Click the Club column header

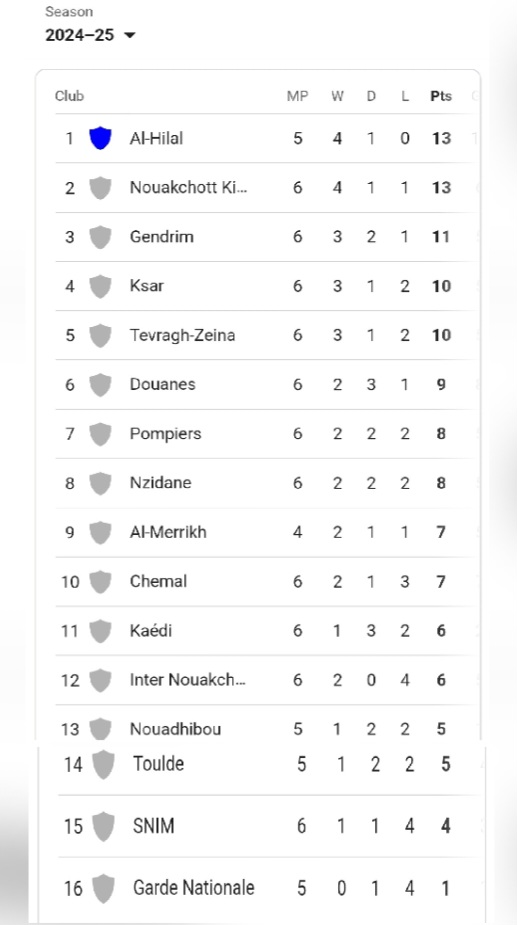tap(70, 96)
